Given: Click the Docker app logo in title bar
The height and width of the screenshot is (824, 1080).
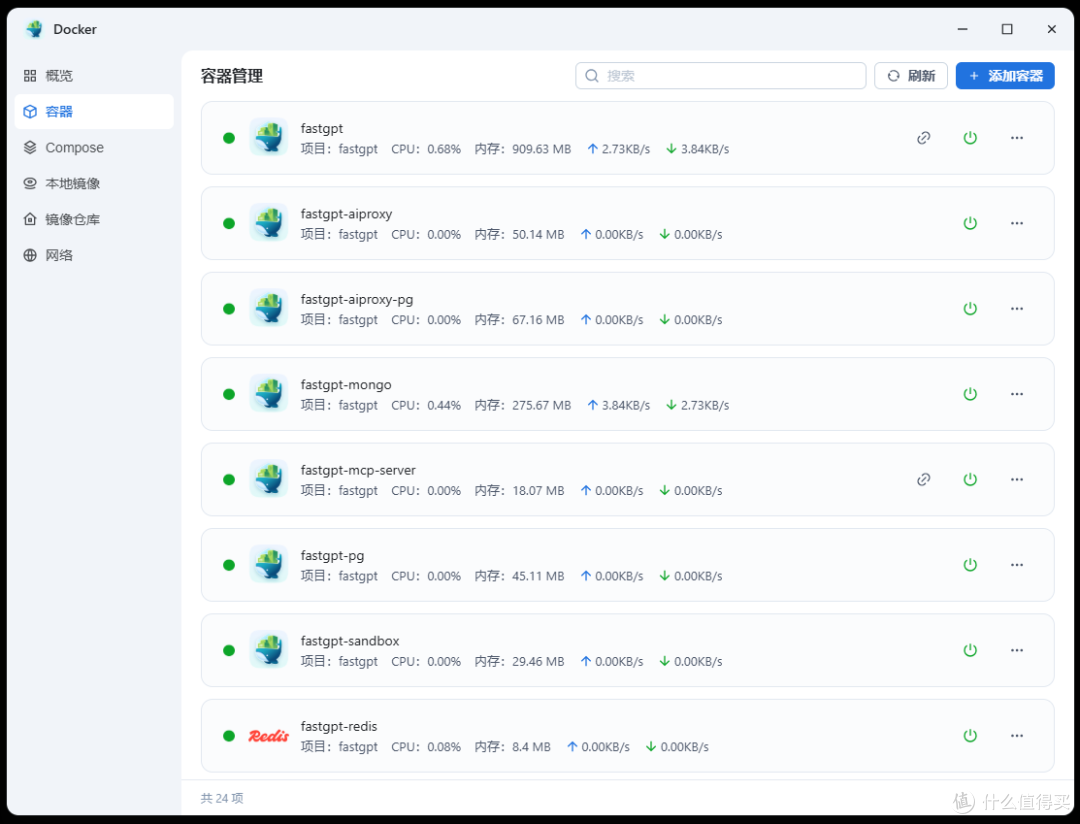Looking at the screenshot, I should click(x=35, y=29).
